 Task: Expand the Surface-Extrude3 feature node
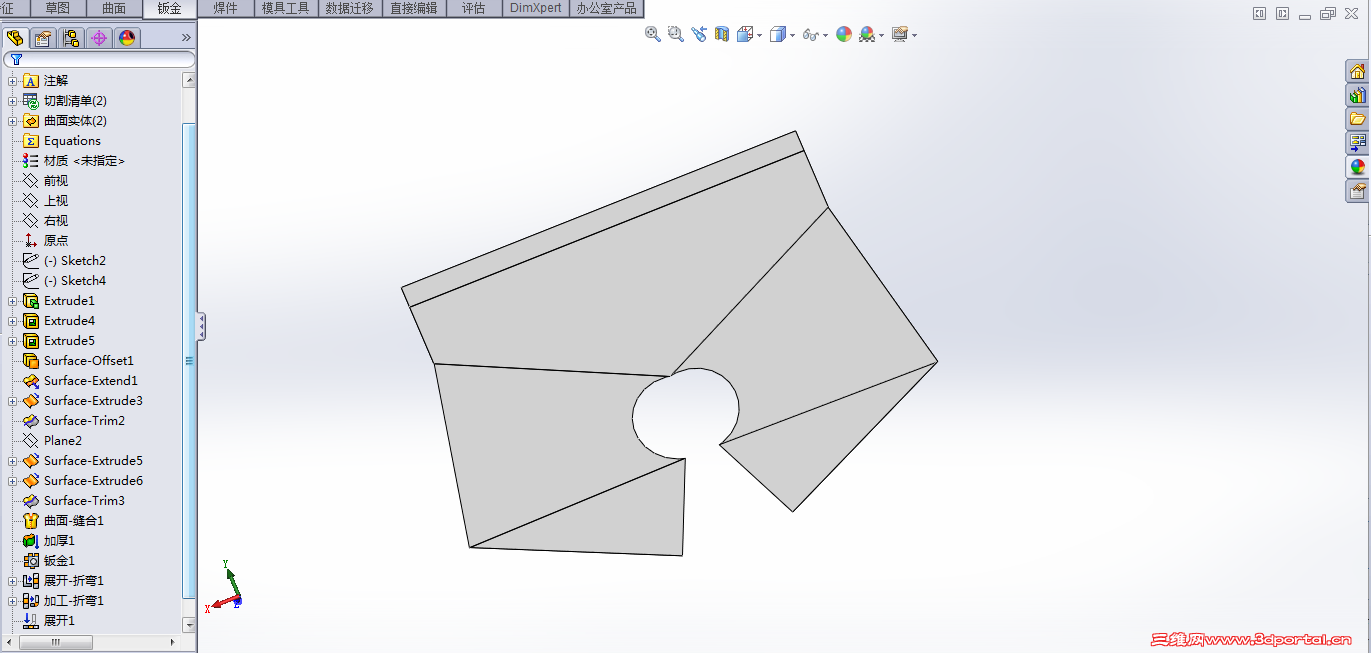click(12, 401)
